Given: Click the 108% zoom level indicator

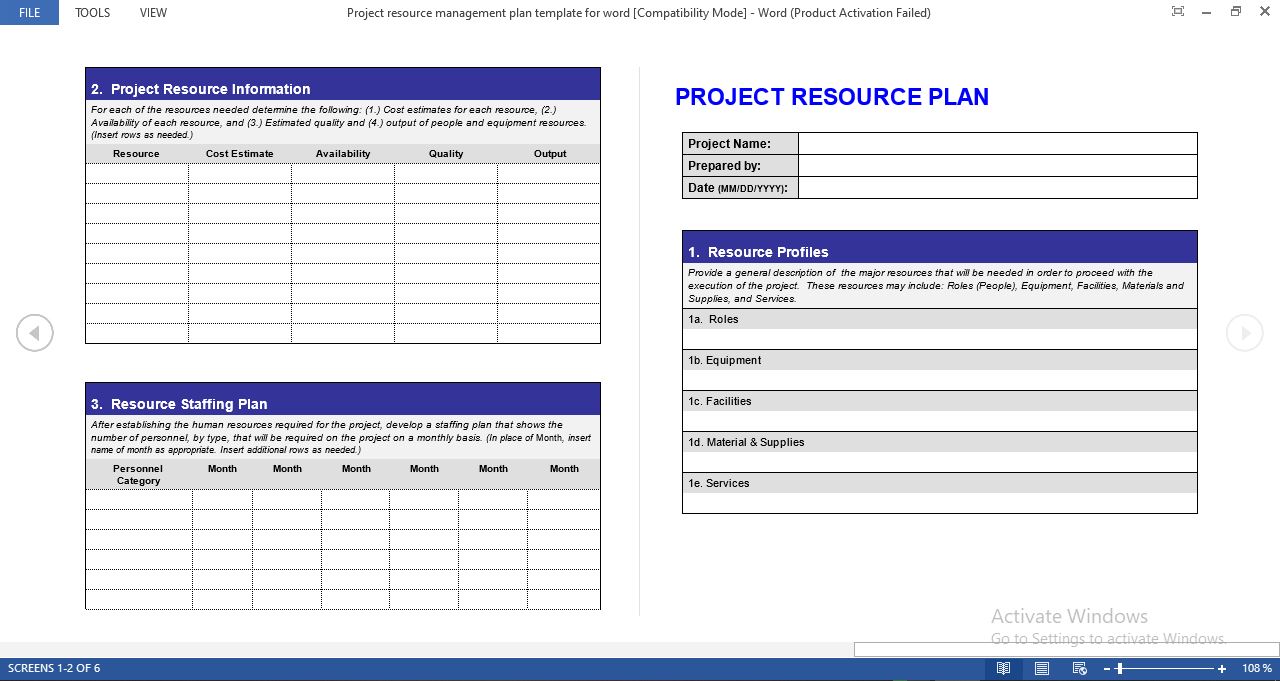Looking at the screenshot, I should (1256, 668).
